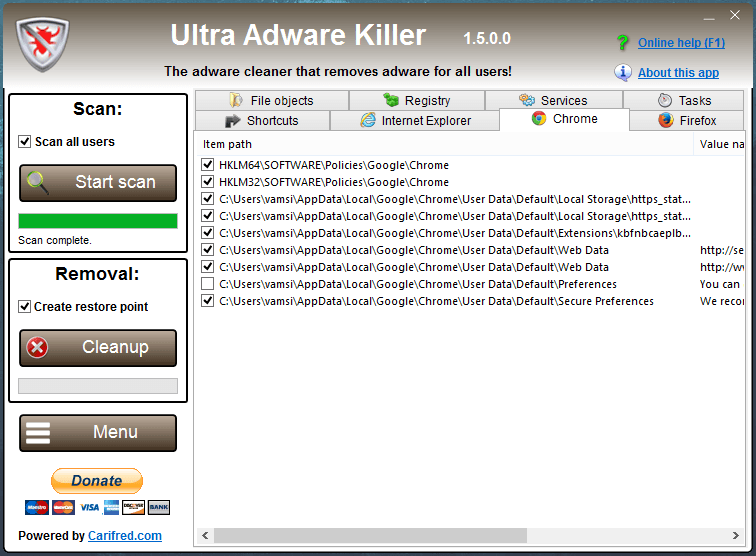
Task: Click the blue info icon beside About
Action: (622, 72)
